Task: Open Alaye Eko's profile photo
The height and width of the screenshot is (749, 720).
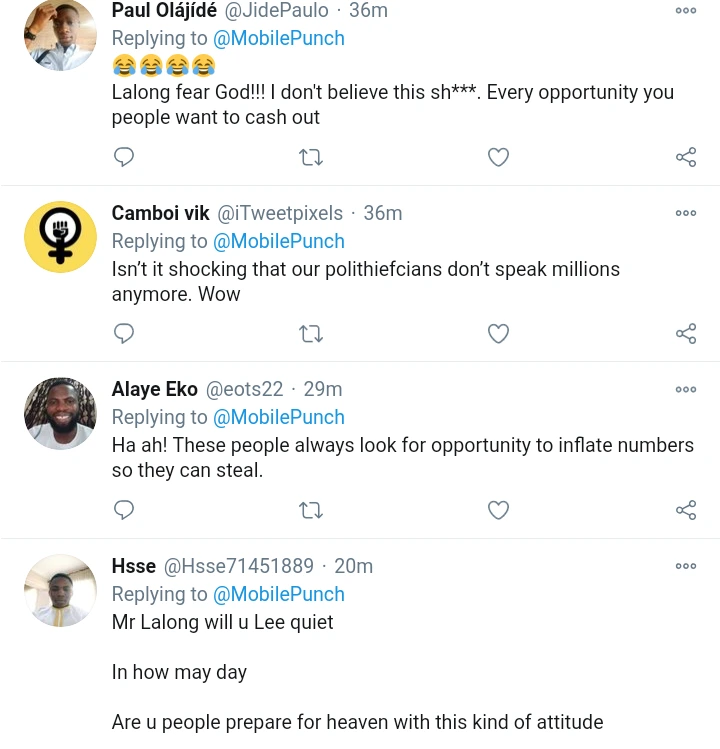Action: click(x=60, y=413)
